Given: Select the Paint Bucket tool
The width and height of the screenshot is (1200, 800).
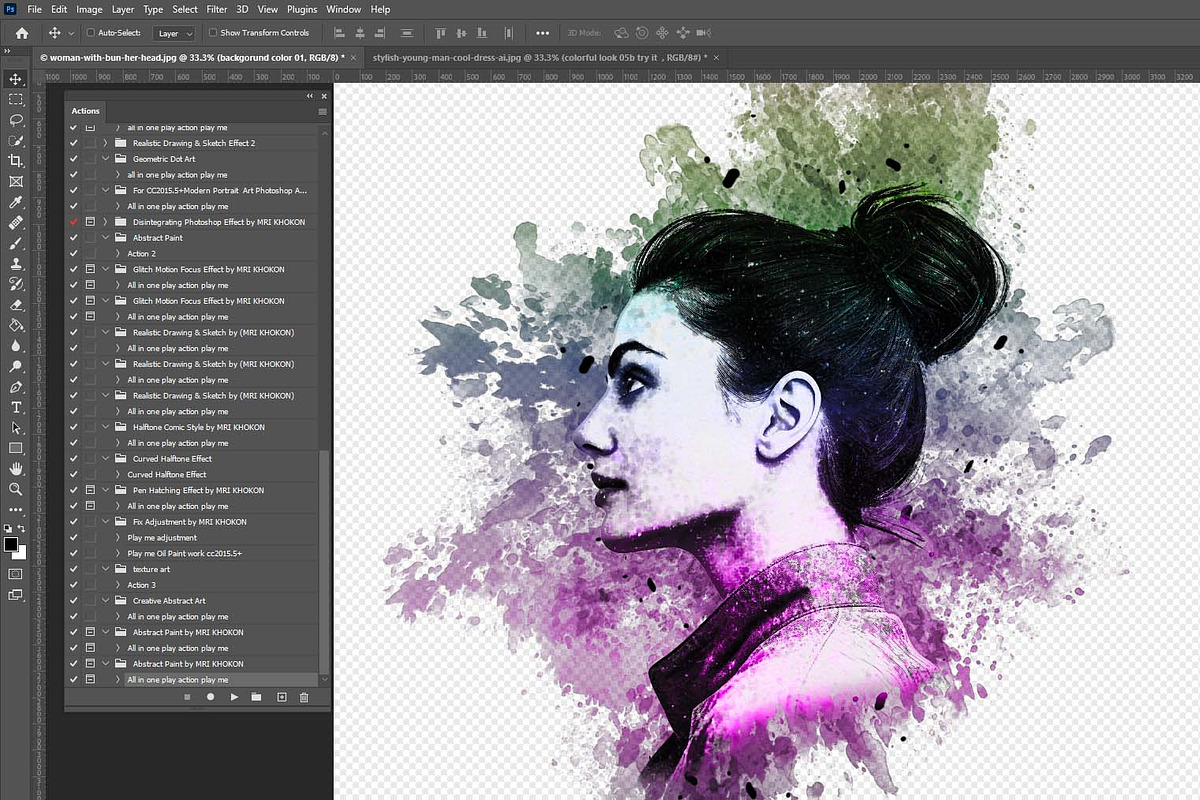Looking at the screenshot, I should [x=16, y=325].
